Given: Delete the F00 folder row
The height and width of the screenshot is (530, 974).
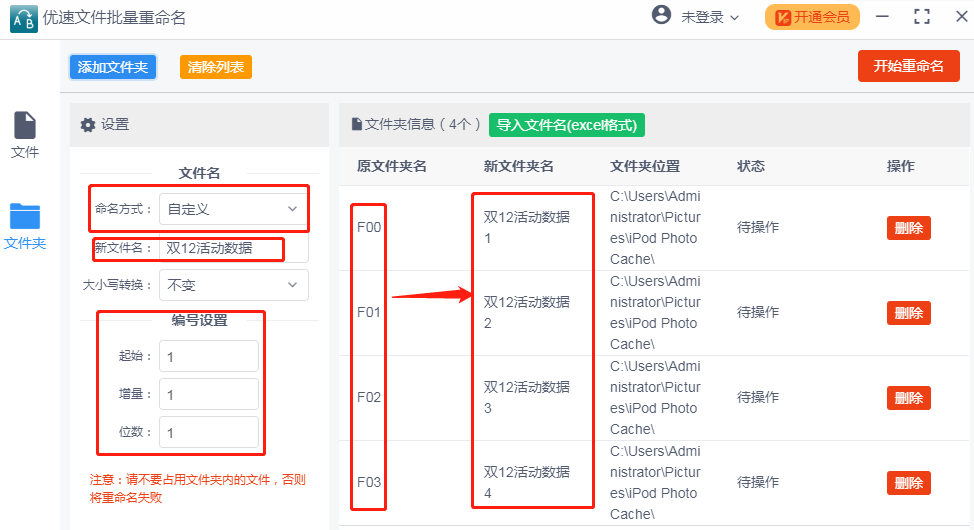Looking at the screenshot, I should point(908,228).
